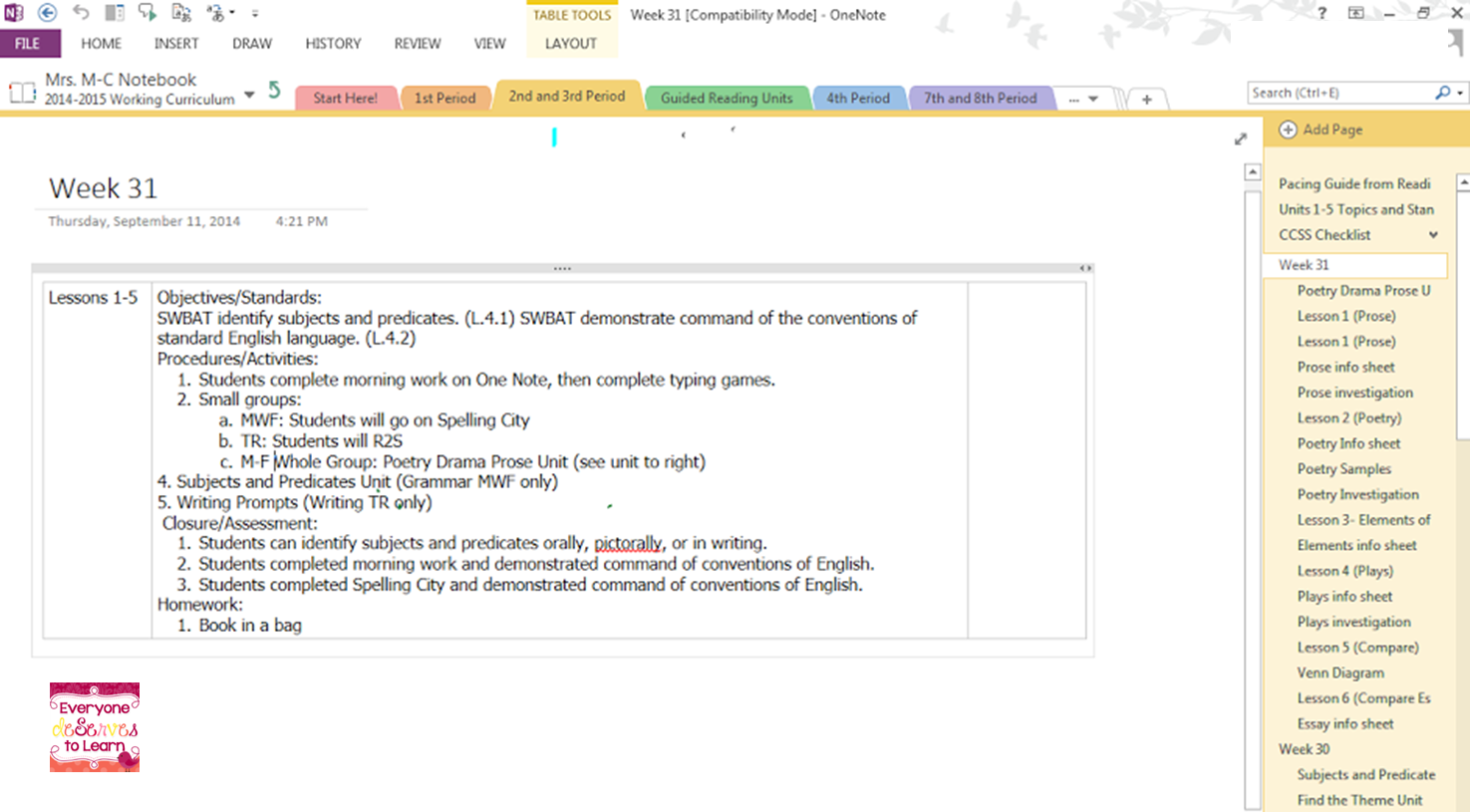The height and width of the screenshot is (812, 1470).
Task: Open the Translate document icon
Action: pos(181,13)
